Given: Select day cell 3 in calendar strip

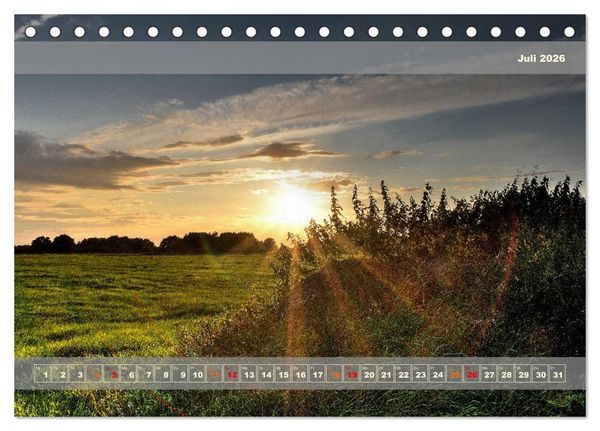Looking at the screenshot, I should point(77,374).
